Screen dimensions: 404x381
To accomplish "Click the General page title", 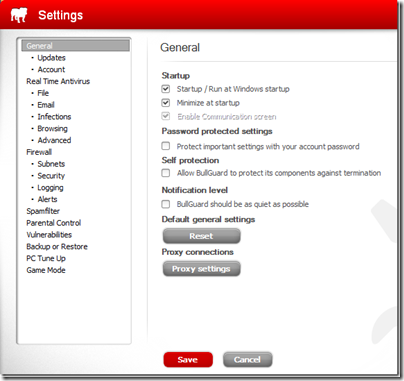I will tap(180, 48).
